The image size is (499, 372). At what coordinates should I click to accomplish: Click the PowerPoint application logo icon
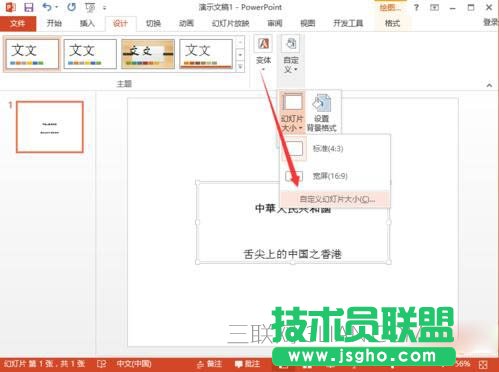(11, 7)
